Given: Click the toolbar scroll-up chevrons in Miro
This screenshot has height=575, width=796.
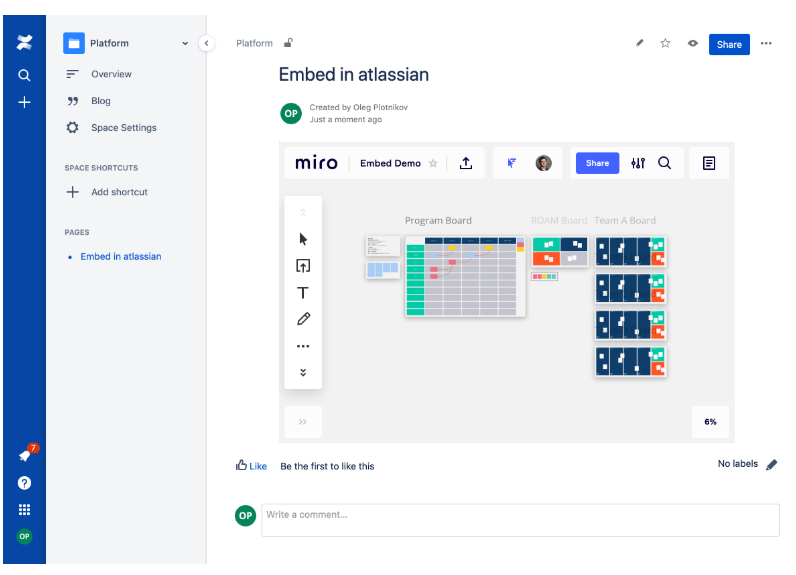Looking at the screenshot, I should point(303,213).
